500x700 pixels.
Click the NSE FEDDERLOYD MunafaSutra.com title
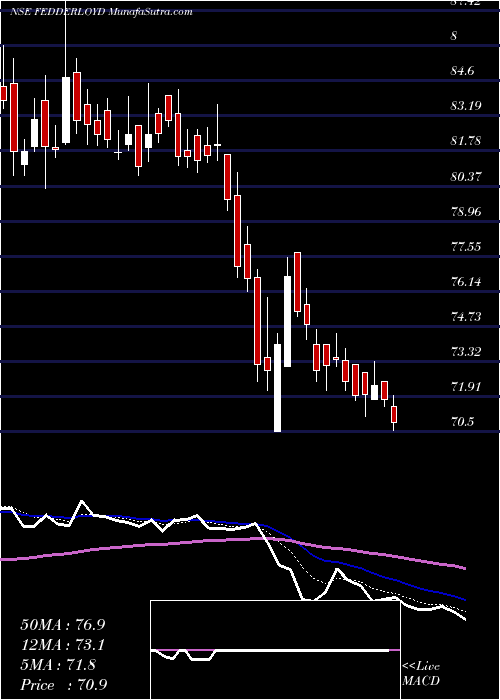point(101,12)
